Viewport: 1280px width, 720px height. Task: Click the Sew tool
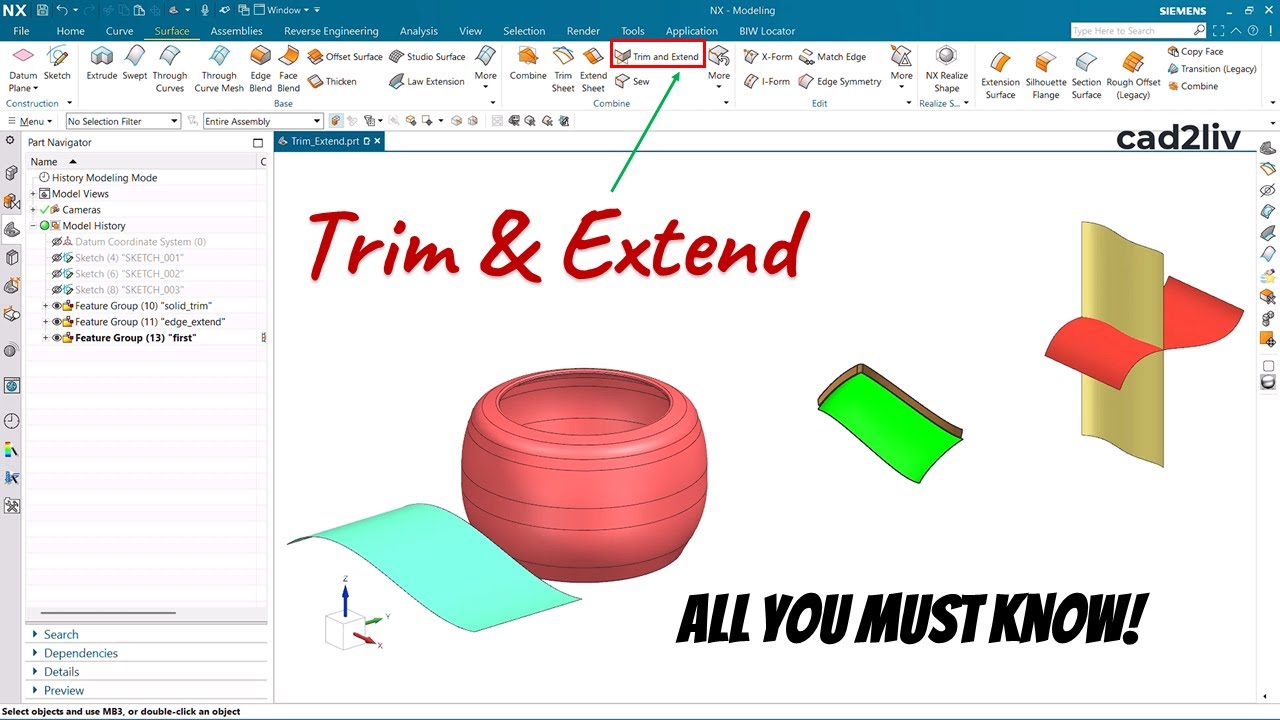point(633,82)
